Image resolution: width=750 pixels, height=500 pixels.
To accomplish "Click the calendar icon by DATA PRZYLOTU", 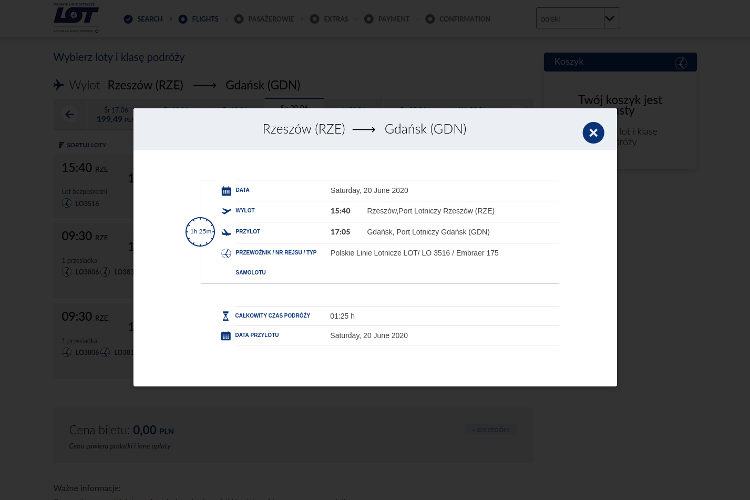I will (x=226, y=336).
